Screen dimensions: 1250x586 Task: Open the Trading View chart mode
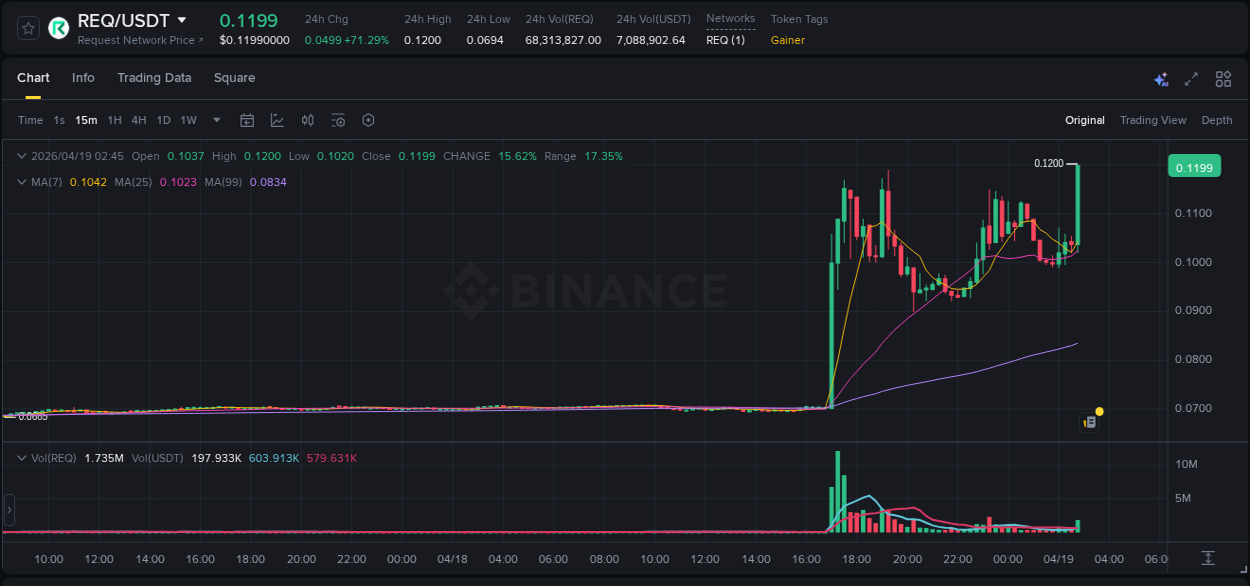pos(1153,120)
